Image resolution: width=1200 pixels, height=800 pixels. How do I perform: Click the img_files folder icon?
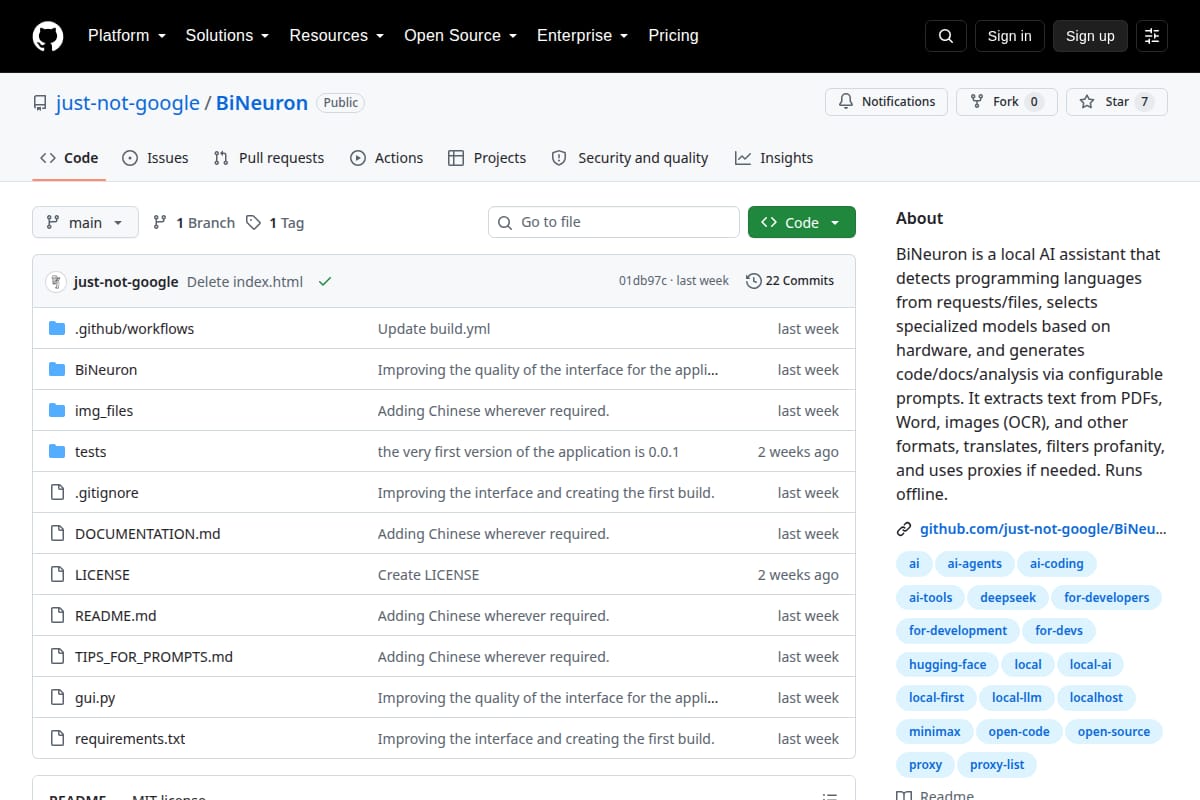point(57,411)
